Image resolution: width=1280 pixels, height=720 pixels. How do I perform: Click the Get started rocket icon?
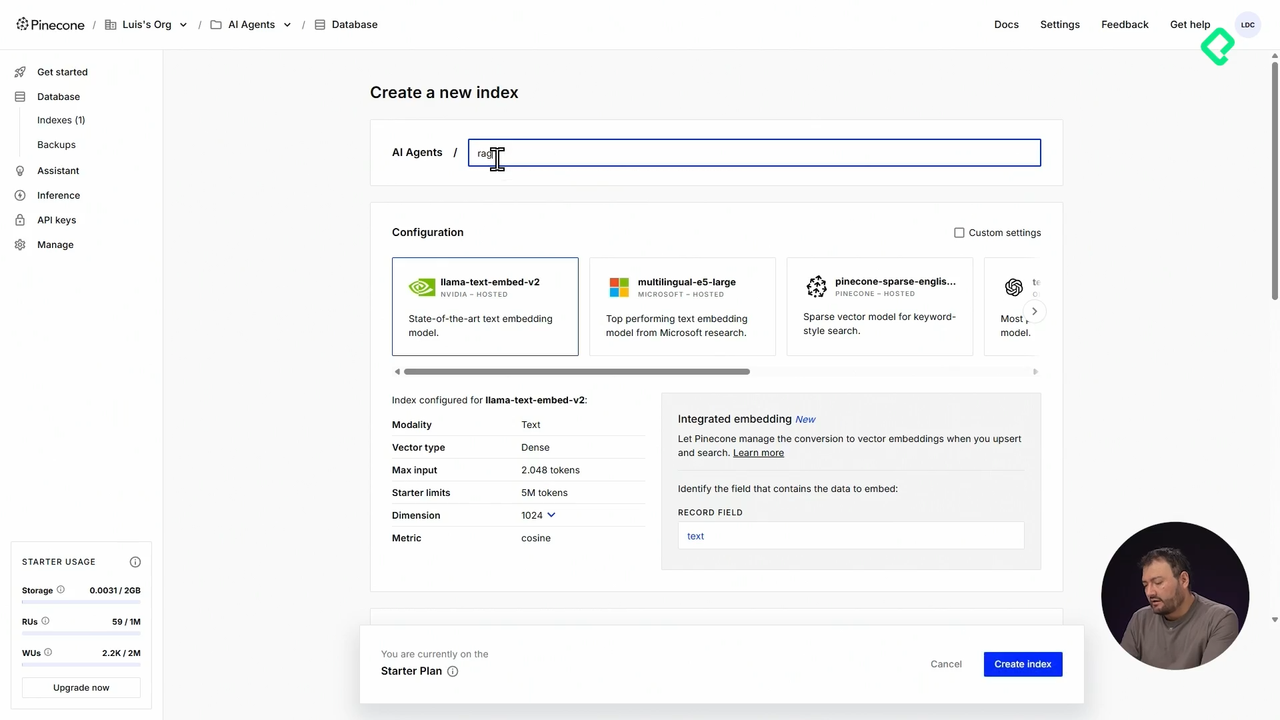tap(20, 72)
